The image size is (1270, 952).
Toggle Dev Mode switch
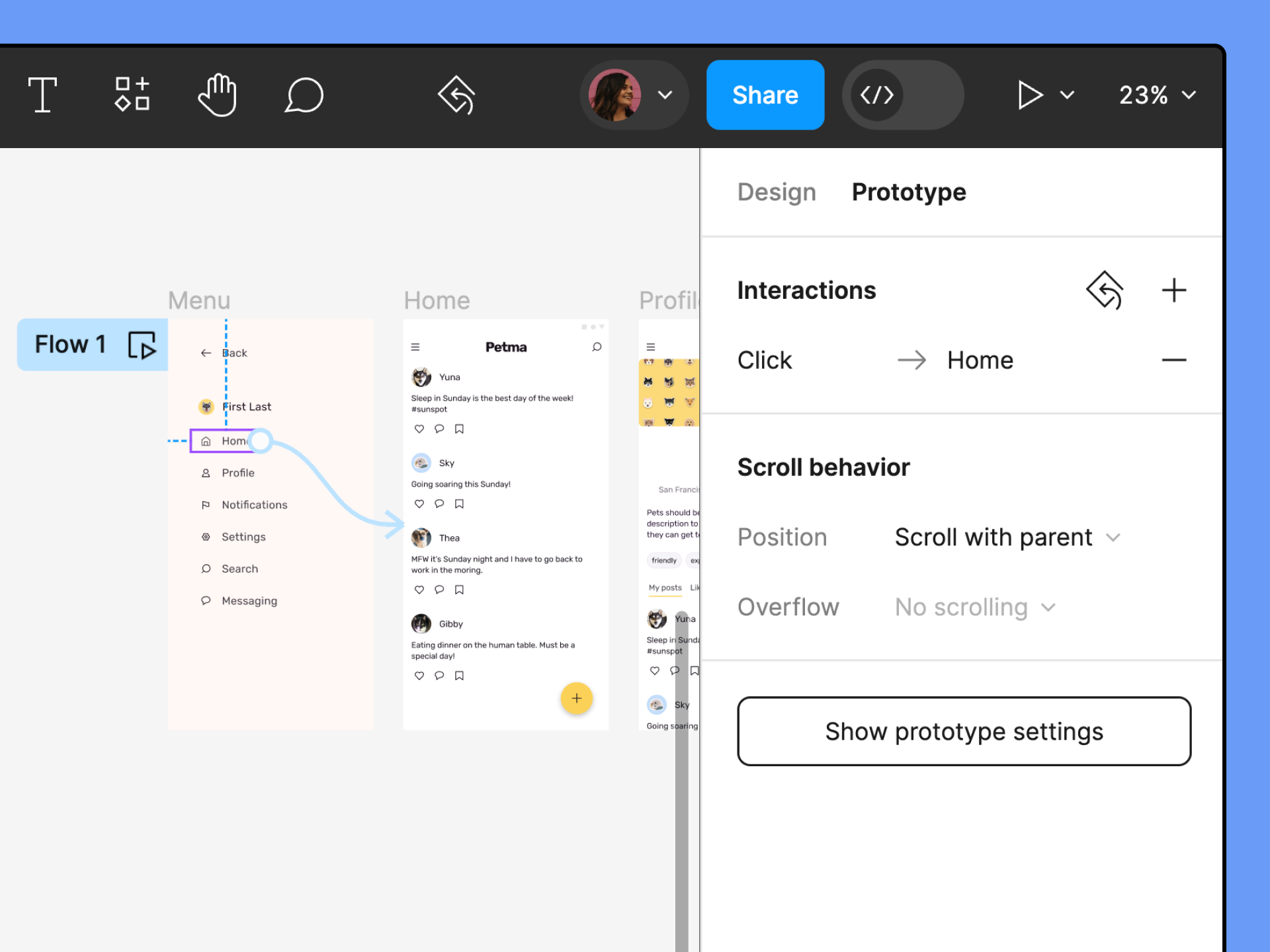[x=902, y=95]
